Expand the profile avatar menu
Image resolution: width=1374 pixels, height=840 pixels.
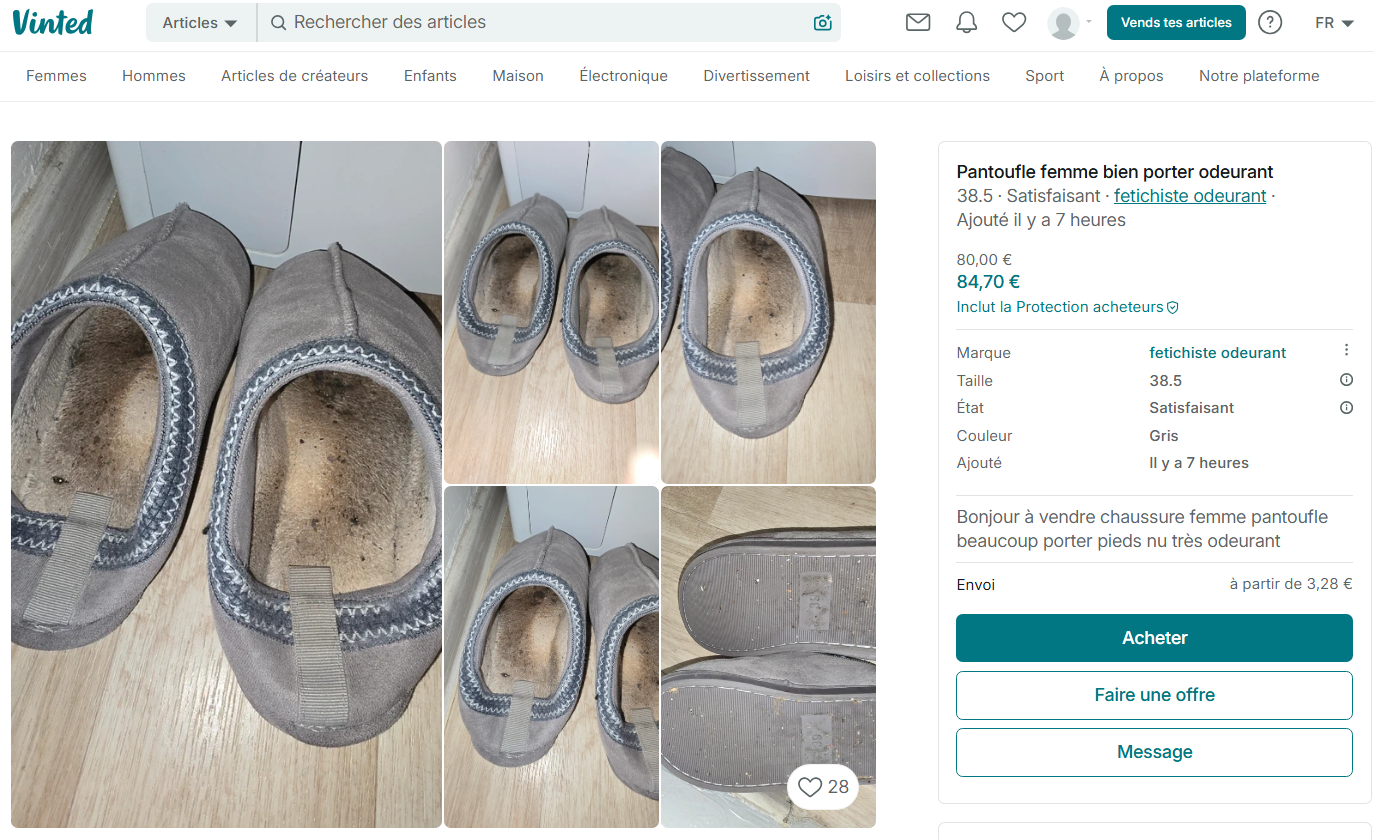click(1070, 22)
